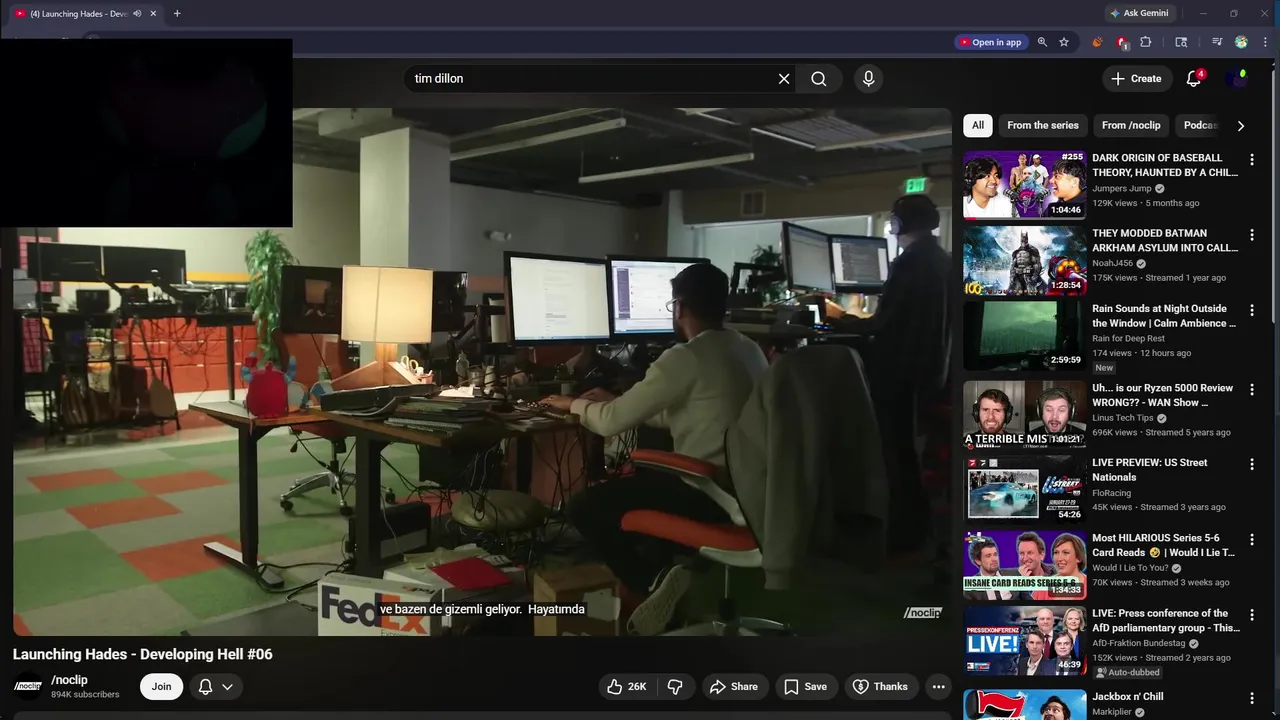Click Linus Tech Tips channel name
1280x720 pixels.
point(1122,418)
